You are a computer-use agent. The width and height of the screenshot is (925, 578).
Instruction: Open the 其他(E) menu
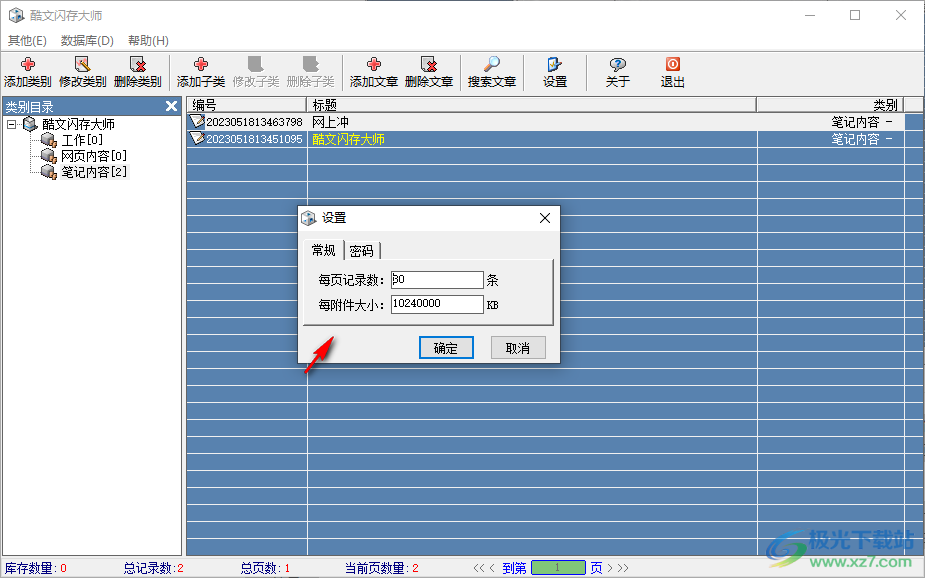coord(27,41)
